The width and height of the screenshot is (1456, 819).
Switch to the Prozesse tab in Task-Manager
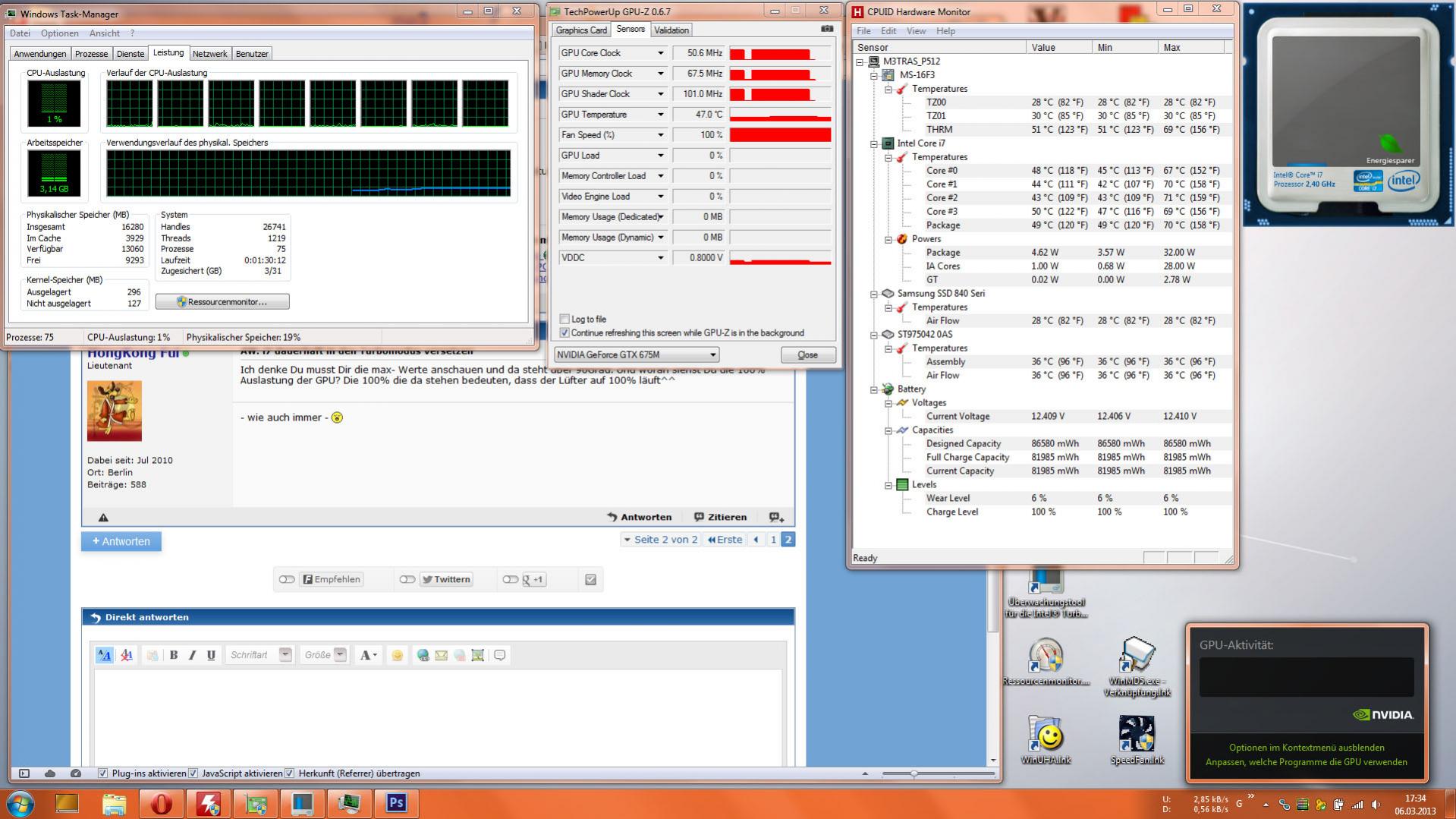(91, 54)
